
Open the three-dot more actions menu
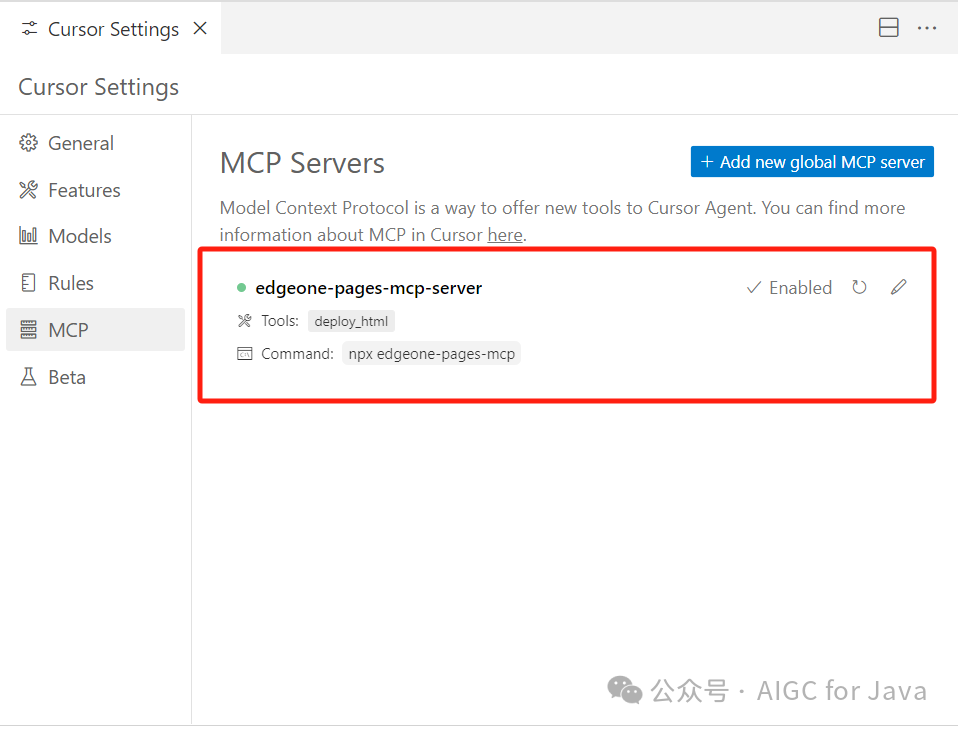pyautogui.click(x=927, y=28)
